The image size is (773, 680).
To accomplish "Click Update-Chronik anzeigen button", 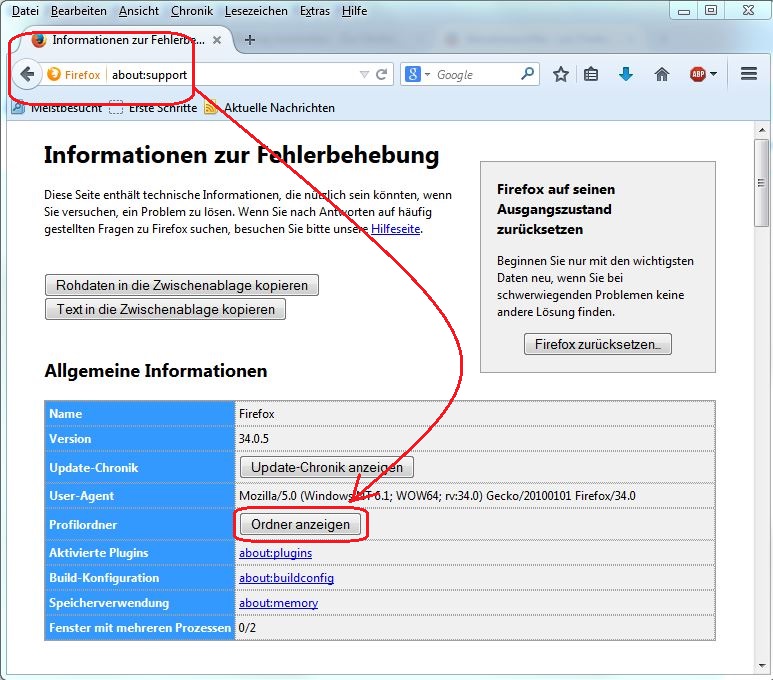I will click(x=326, y=467).
